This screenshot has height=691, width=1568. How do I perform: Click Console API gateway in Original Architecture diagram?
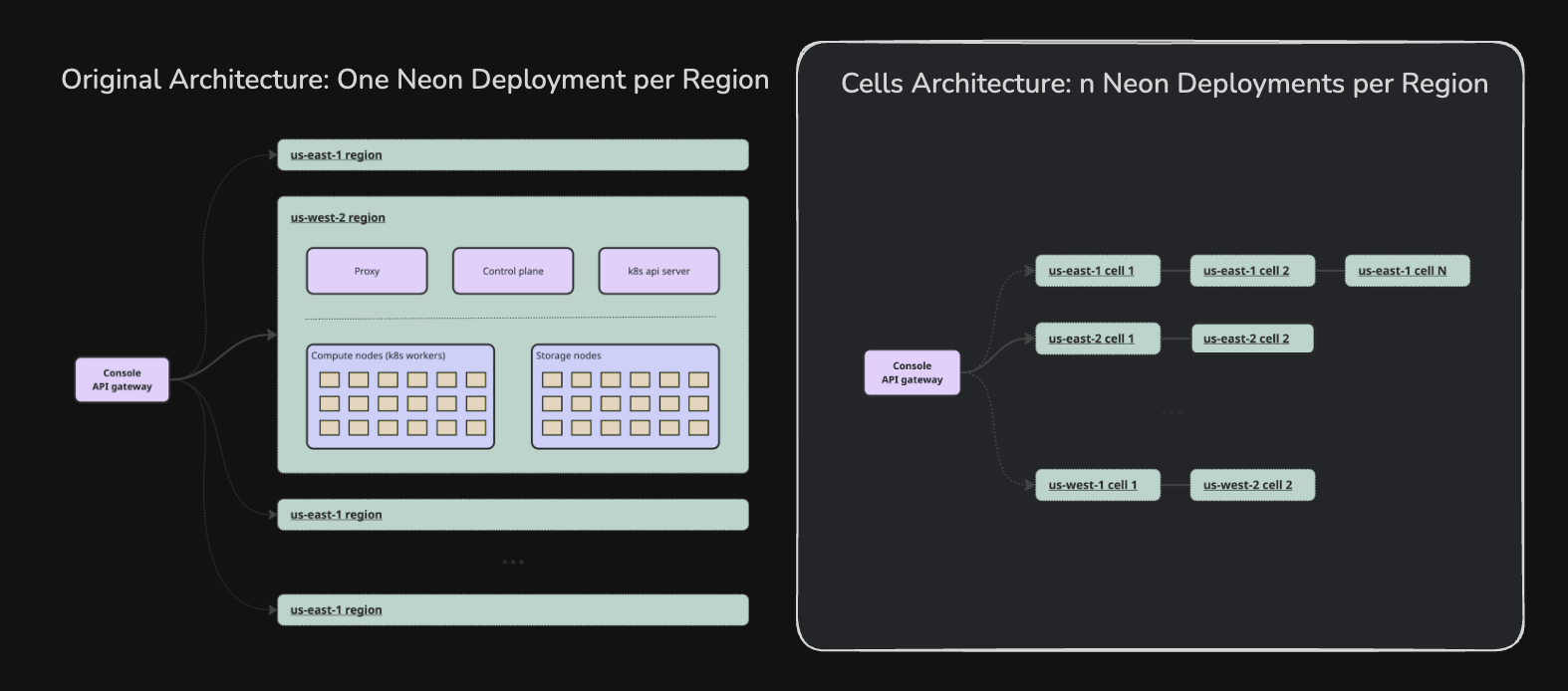122,379
